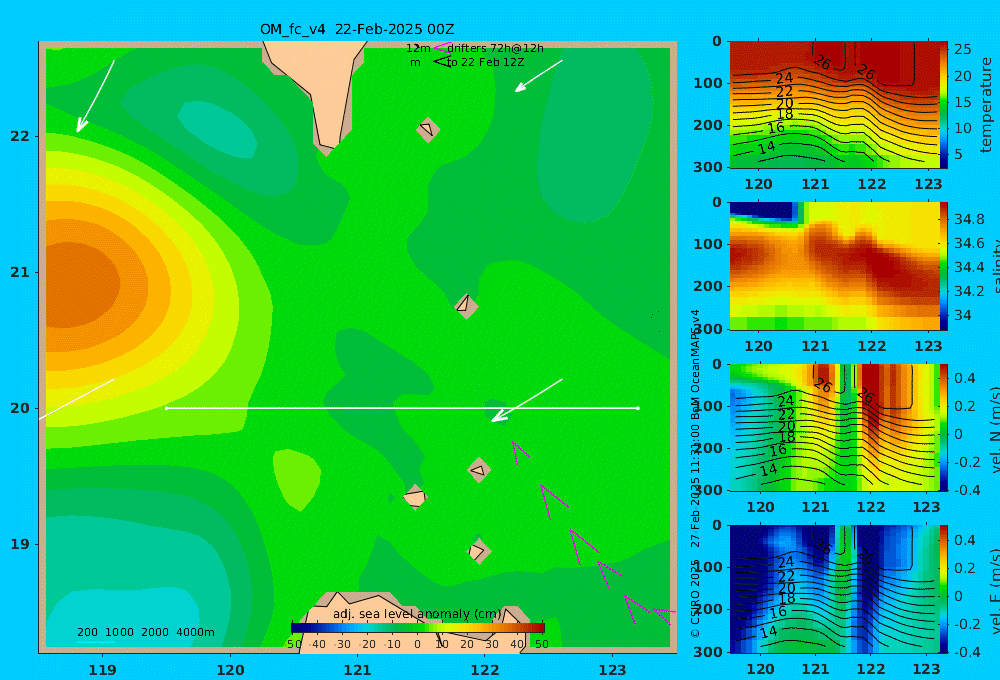Click the vertical 'temperature' axis label

tap(986, 105)
